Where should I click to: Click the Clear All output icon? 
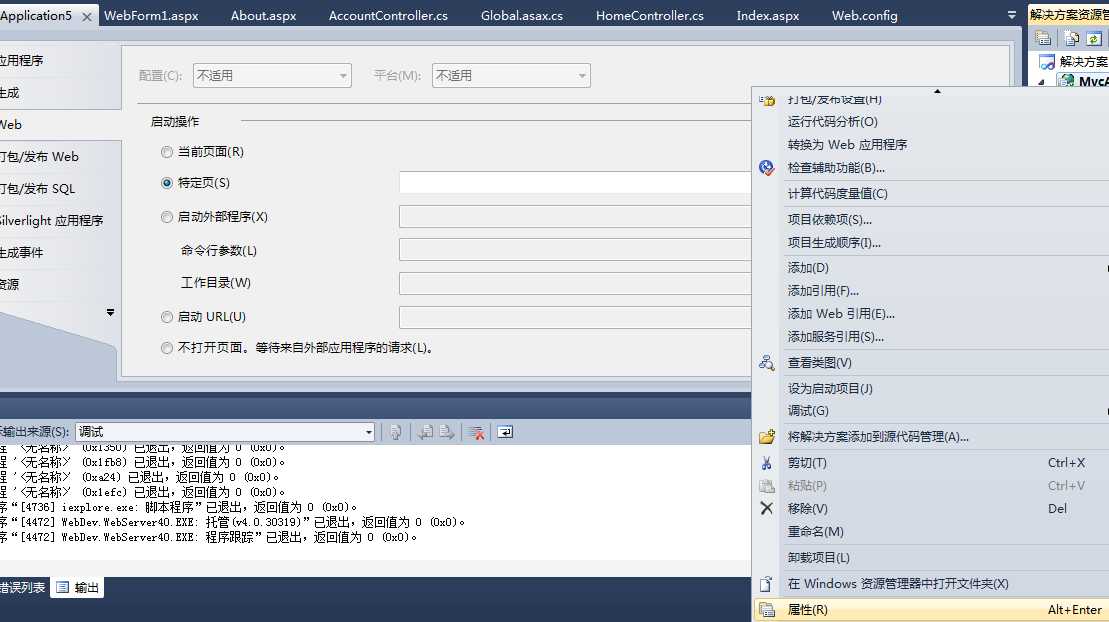coord(477,432)
